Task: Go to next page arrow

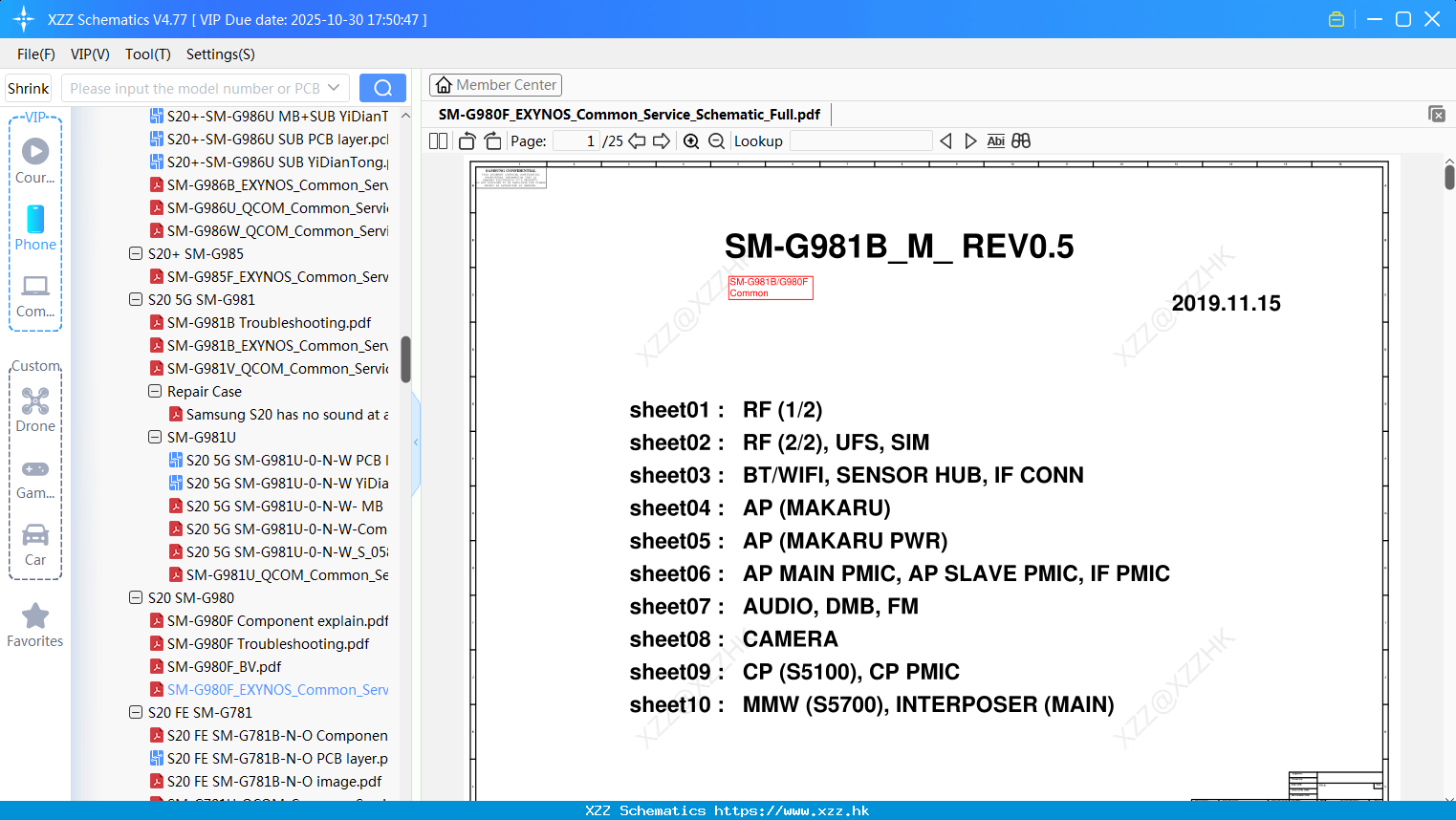Action: [x=662, y=141]
